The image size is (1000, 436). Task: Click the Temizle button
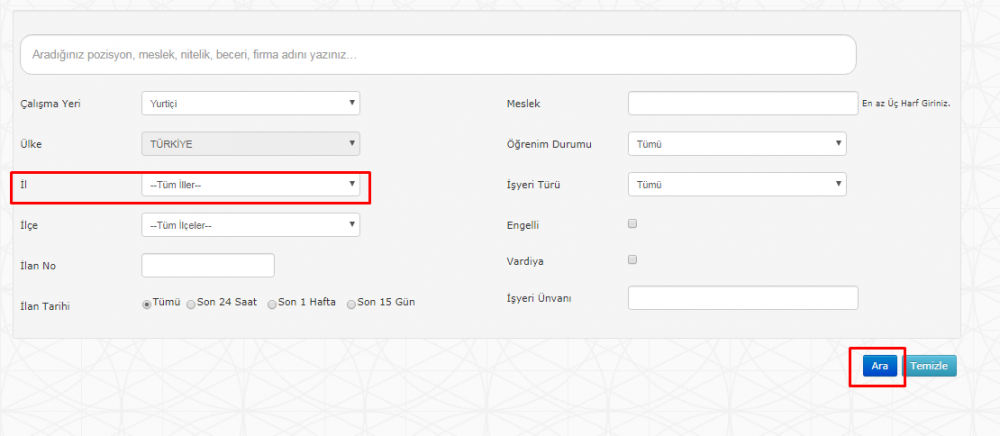(929, 366)
